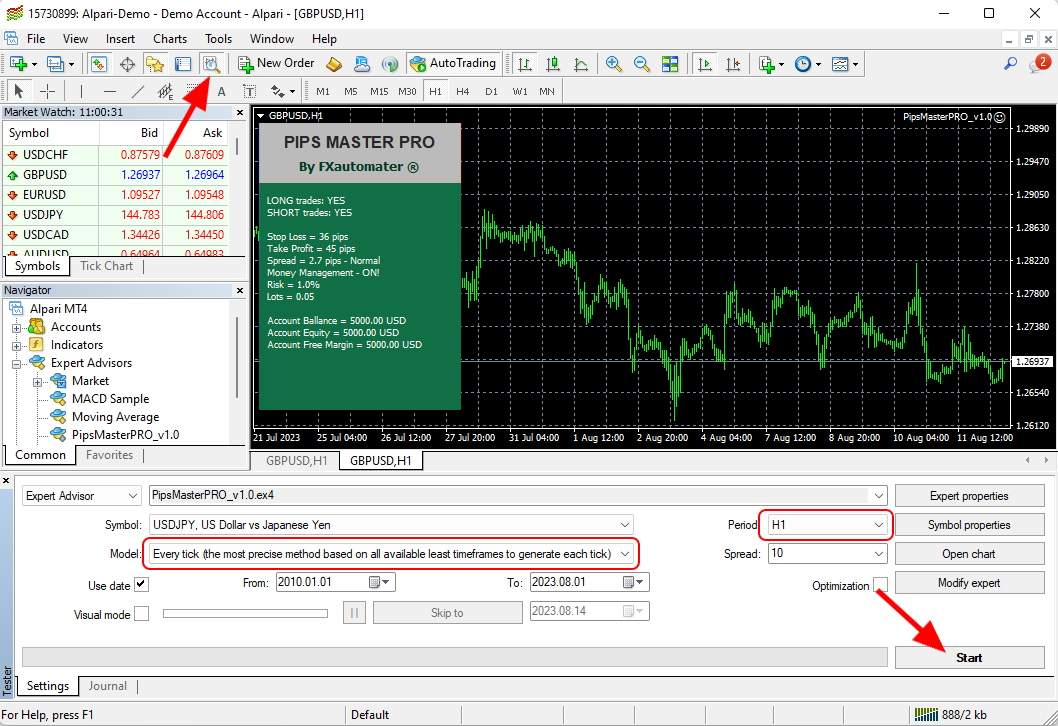Expand the Indicators tree node
1058x726 pixels.
pos(16,346)
